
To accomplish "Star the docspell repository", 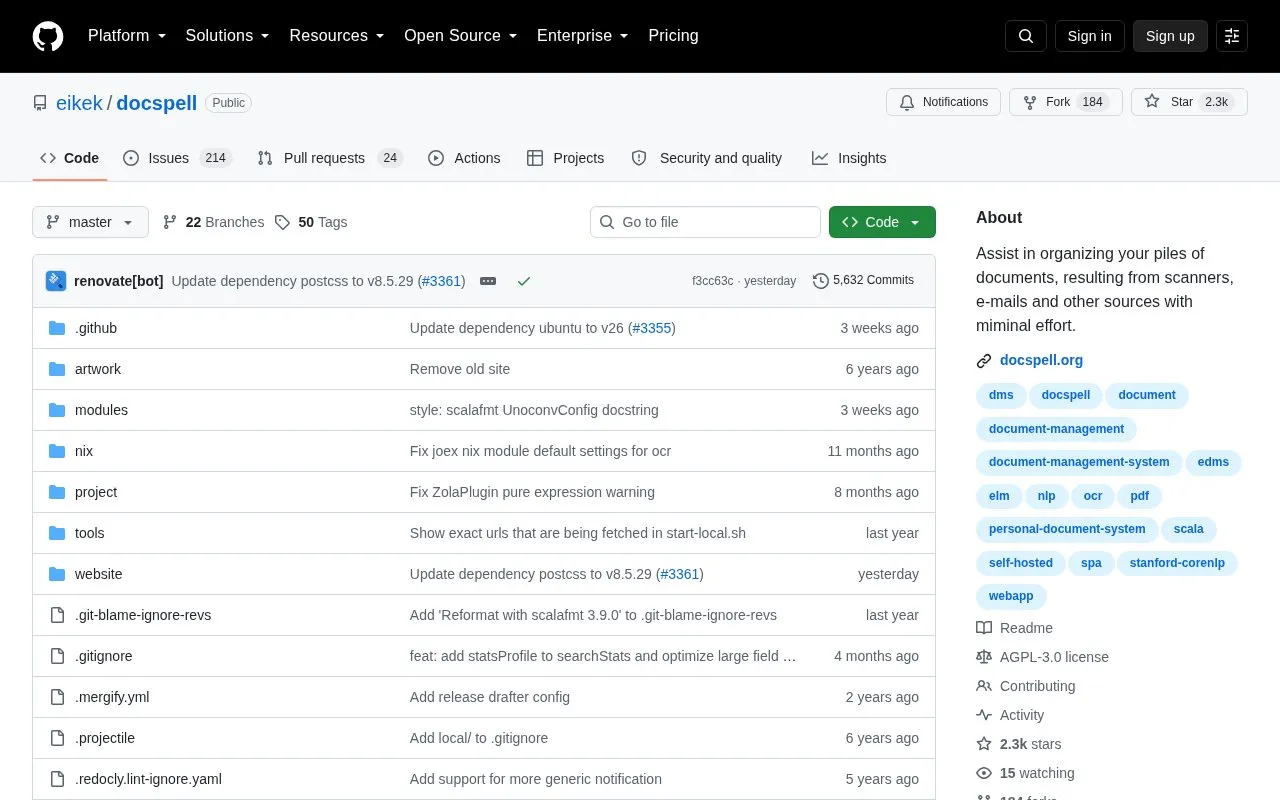I will pos(1189,102).
